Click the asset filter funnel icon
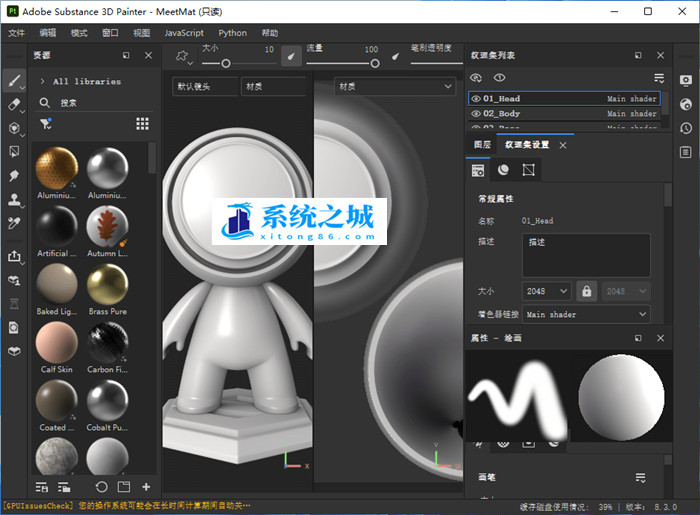700x515 pixels. click(x=45, y=123)
